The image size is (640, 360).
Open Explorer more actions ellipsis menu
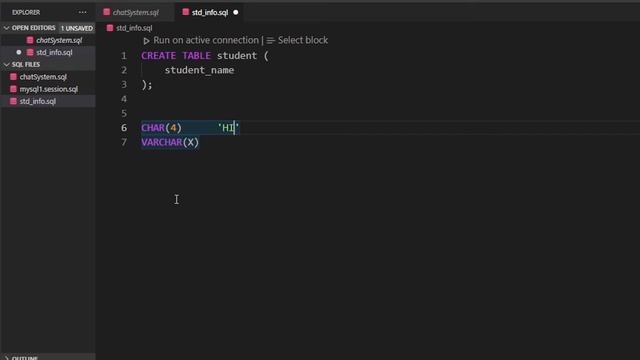[x=82, y=12]
